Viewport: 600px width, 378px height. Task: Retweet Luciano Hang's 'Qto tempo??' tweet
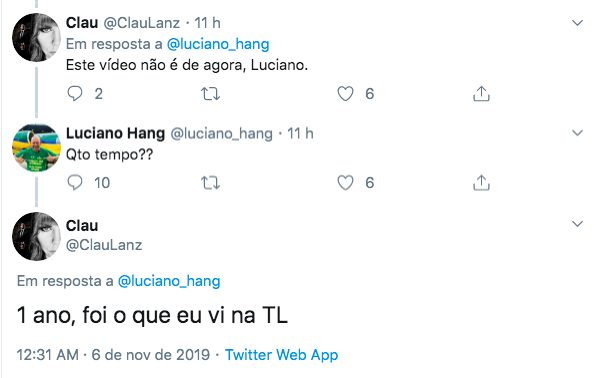pos(210,183)
